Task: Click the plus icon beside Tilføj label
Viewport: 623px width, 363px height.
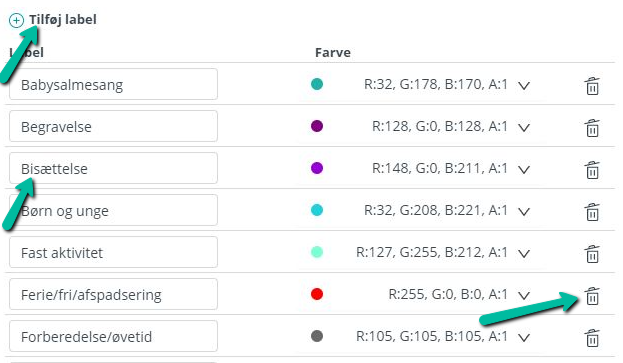Action: (16, 20)
